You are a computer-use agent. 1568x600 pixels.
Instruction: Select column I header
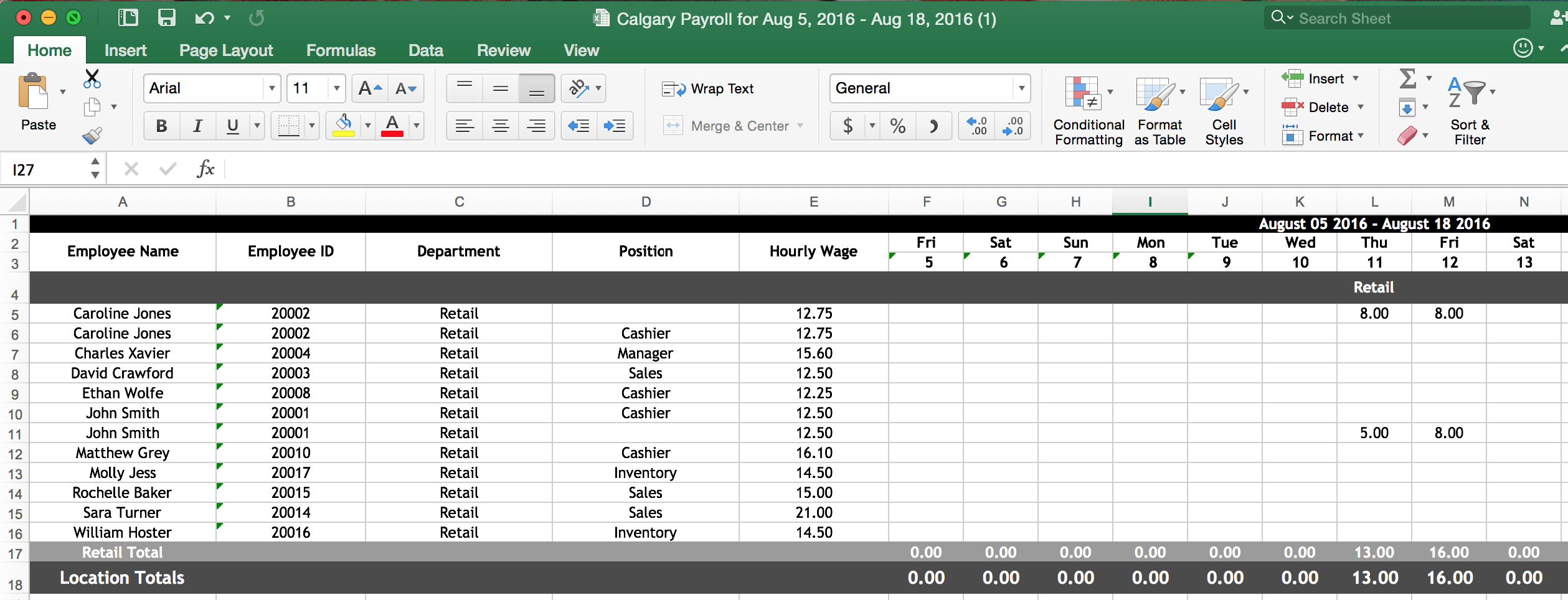(1150, 202)
